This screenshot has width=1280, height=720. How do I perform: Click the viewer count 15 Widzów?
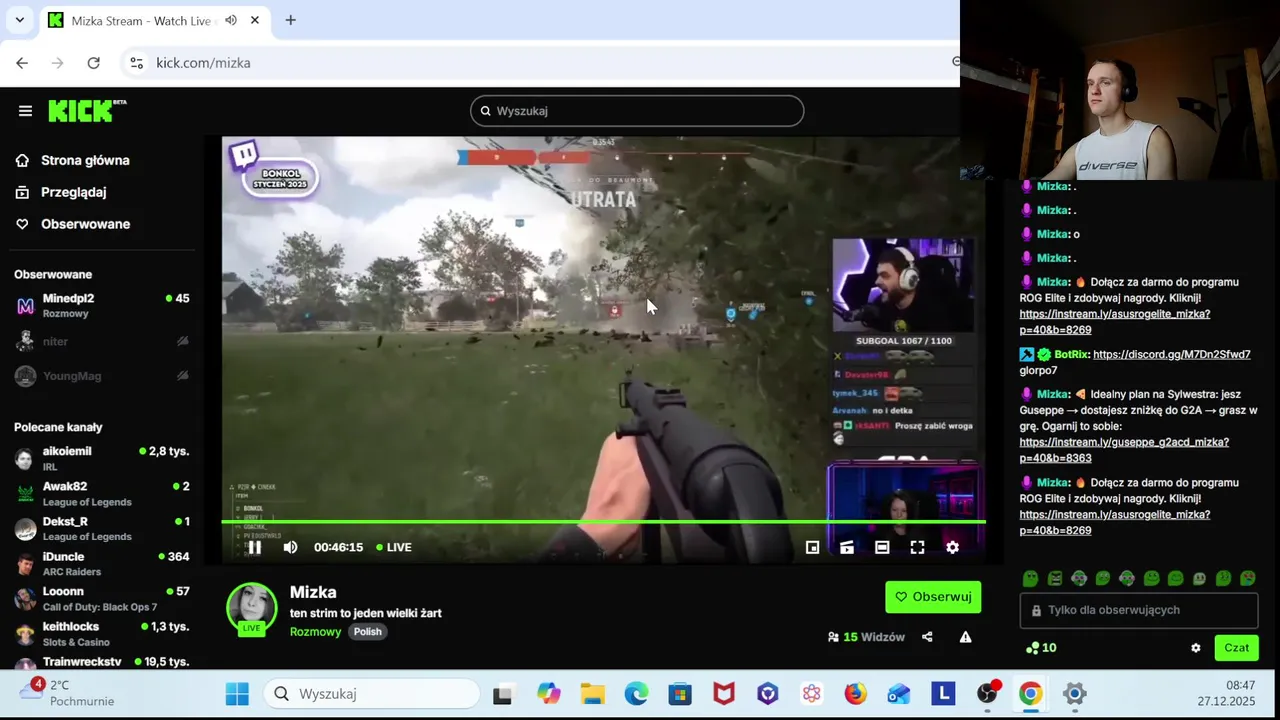coord(866,637)
